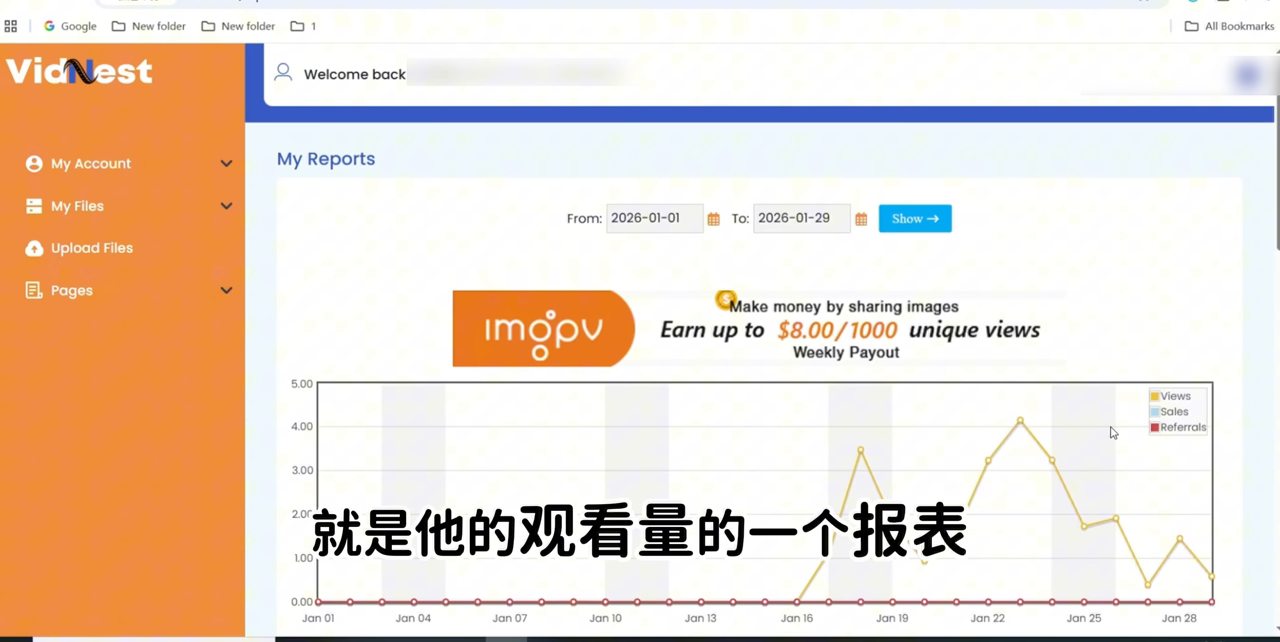Open the To date calendar picker

point(861,219)
